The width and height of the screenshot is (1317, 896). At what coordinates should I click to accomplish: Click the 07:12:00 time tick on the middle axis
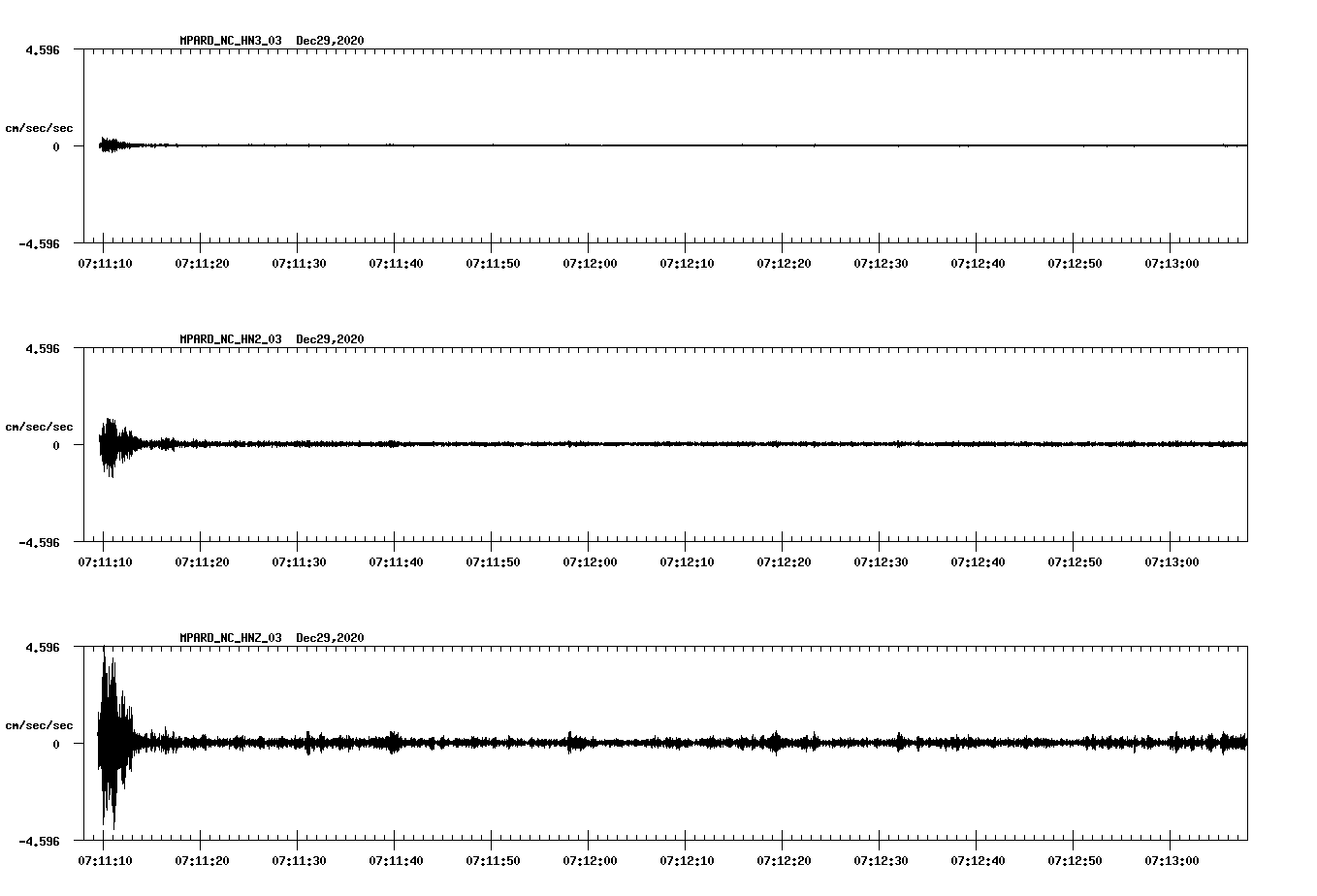[x=588, y=559]
